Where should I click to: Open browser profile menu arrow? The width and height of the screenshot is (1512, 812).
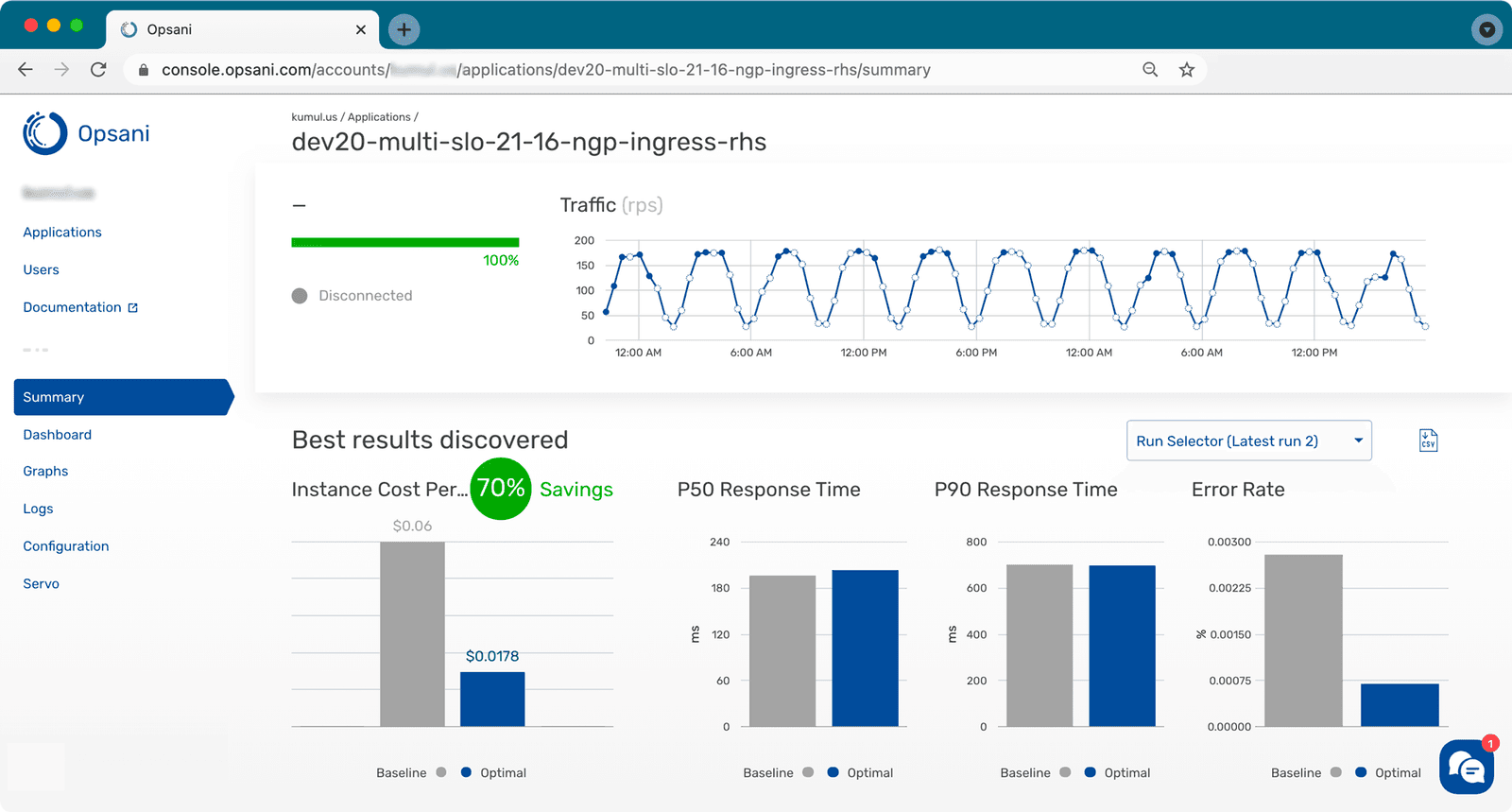coord(1486,29)
